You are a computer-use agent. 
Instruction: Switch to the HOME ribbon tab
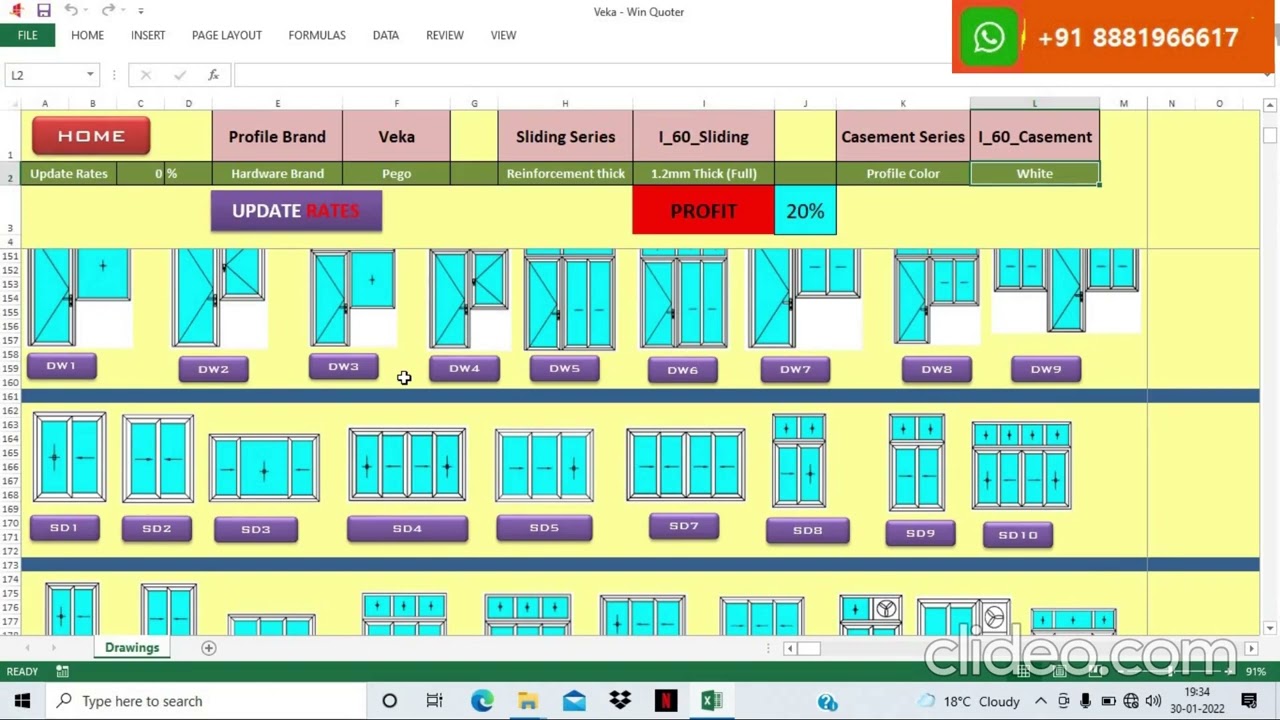(x=87, y=35)
